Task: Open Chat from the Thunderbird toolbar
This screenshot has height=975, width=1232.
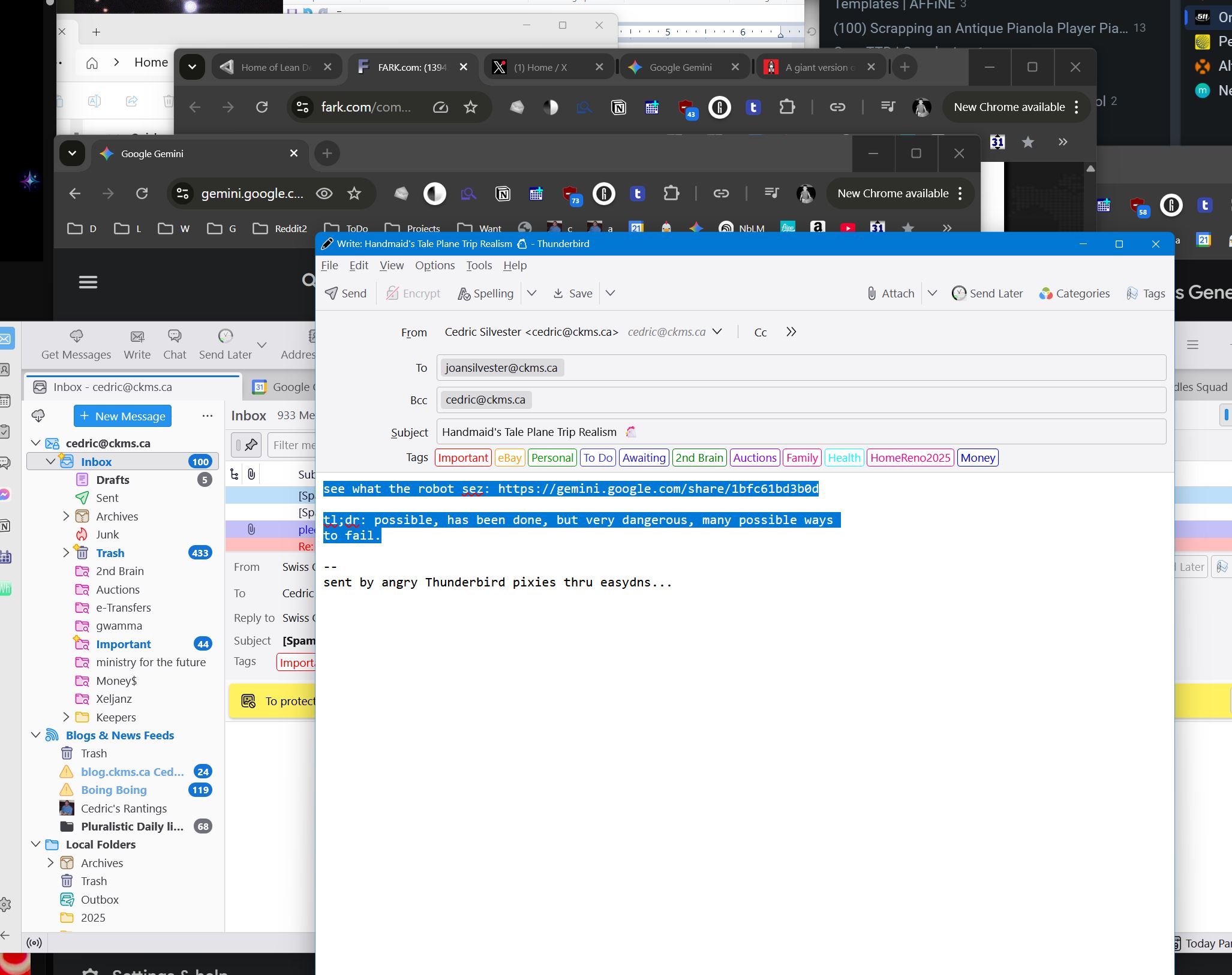Action: 175,345
